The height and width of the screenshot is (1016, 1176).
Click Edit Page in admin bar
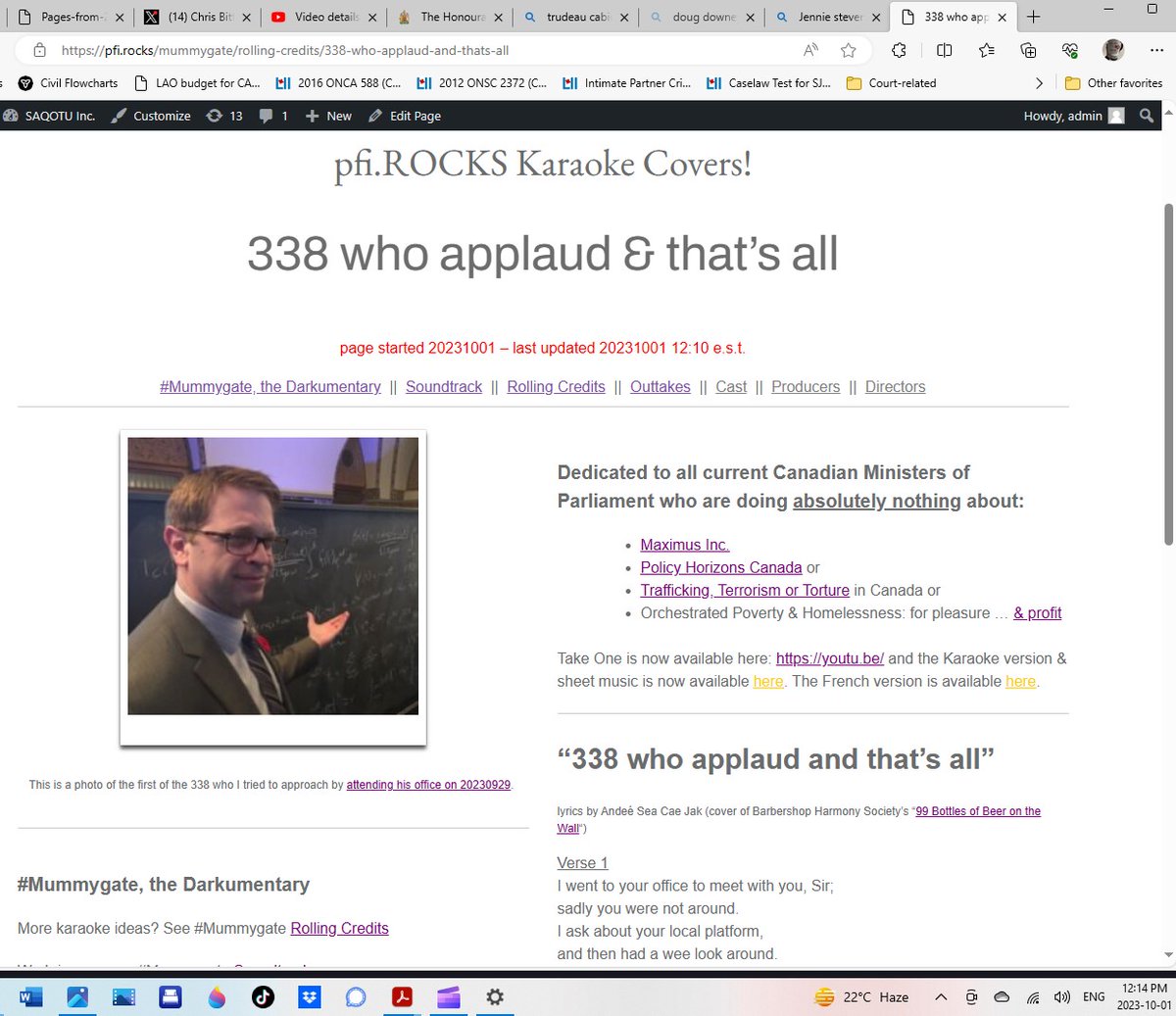pos(405,116)
